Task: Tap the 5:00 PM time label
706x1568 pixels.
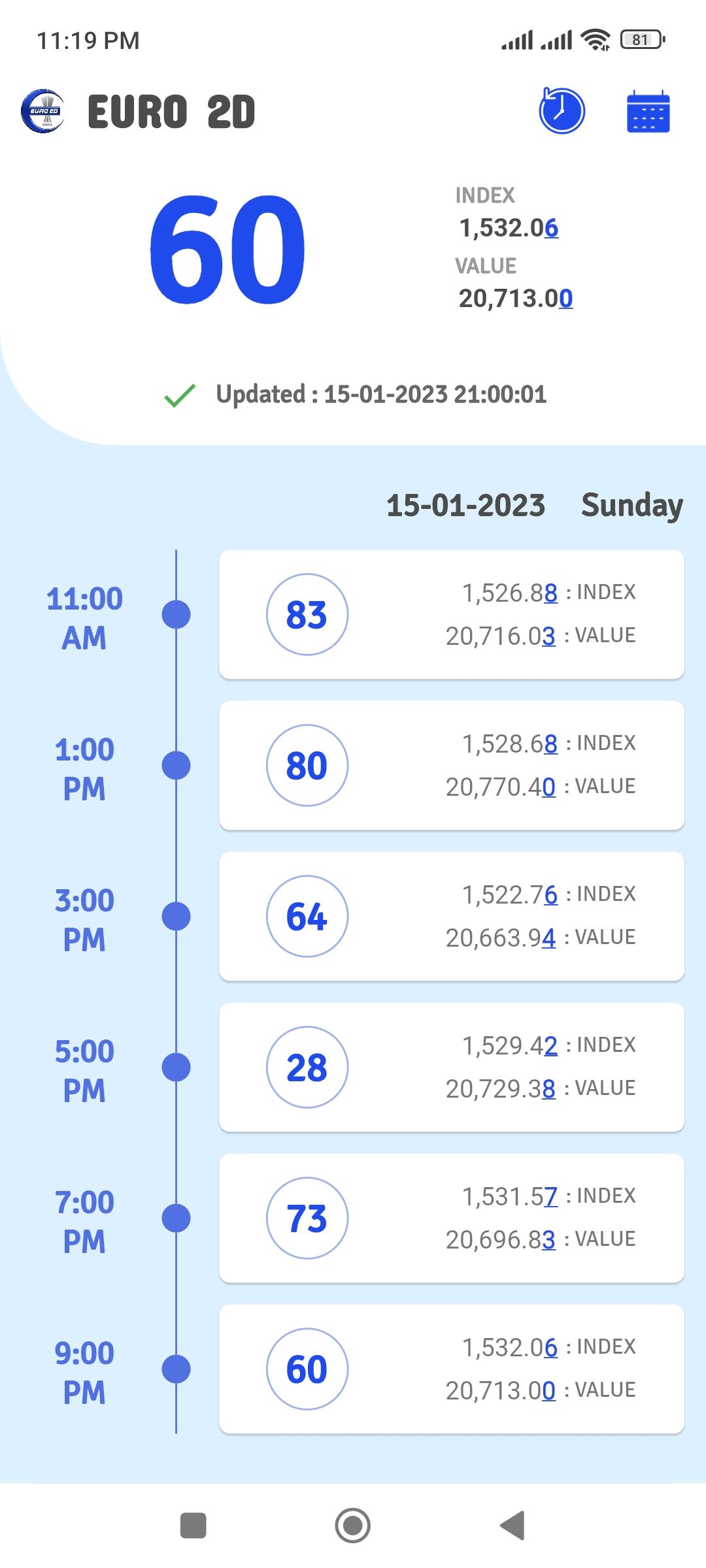Action: pos(84,1070)
